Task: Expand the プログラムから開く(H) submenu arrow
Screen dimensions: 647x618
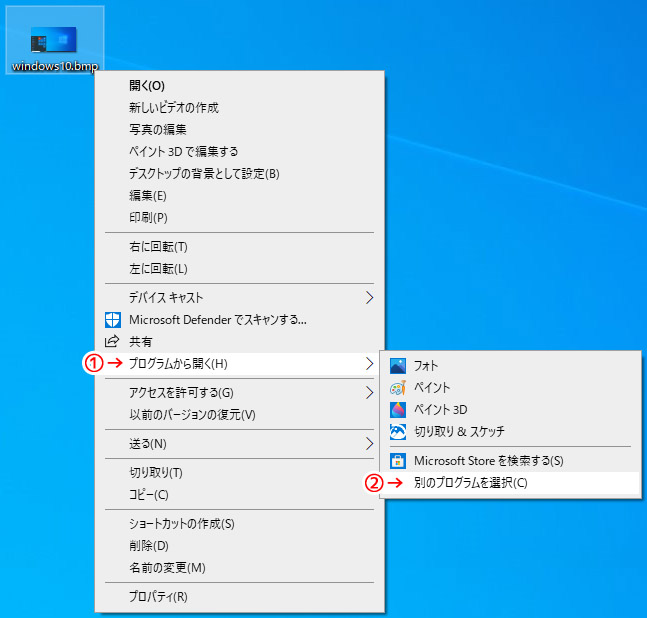Action: [369, 363]
